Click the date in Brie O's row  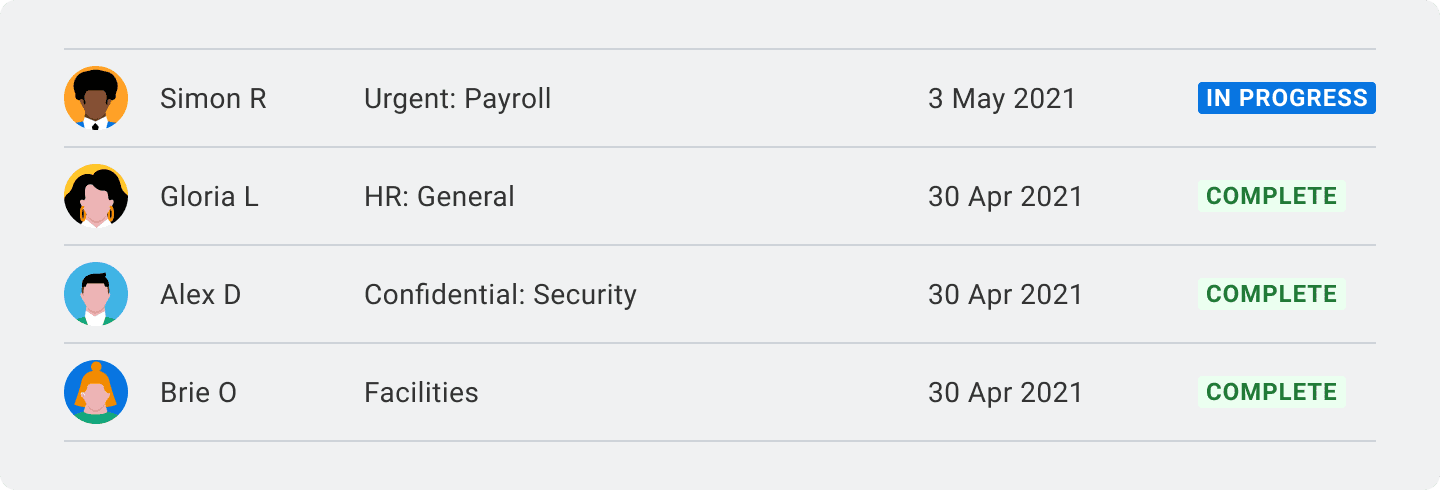tap(1005, 393)
